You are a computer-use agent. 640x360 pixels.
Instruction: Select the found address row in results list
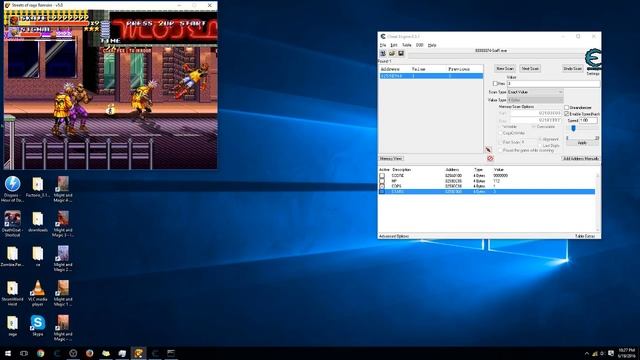431,76
